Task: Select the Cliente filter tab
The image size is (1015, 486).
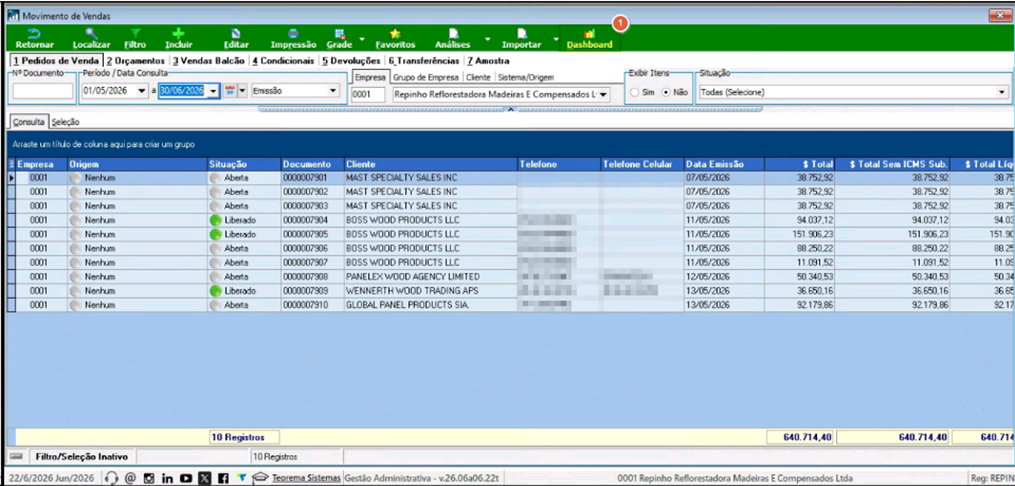Action: [478, 77]
